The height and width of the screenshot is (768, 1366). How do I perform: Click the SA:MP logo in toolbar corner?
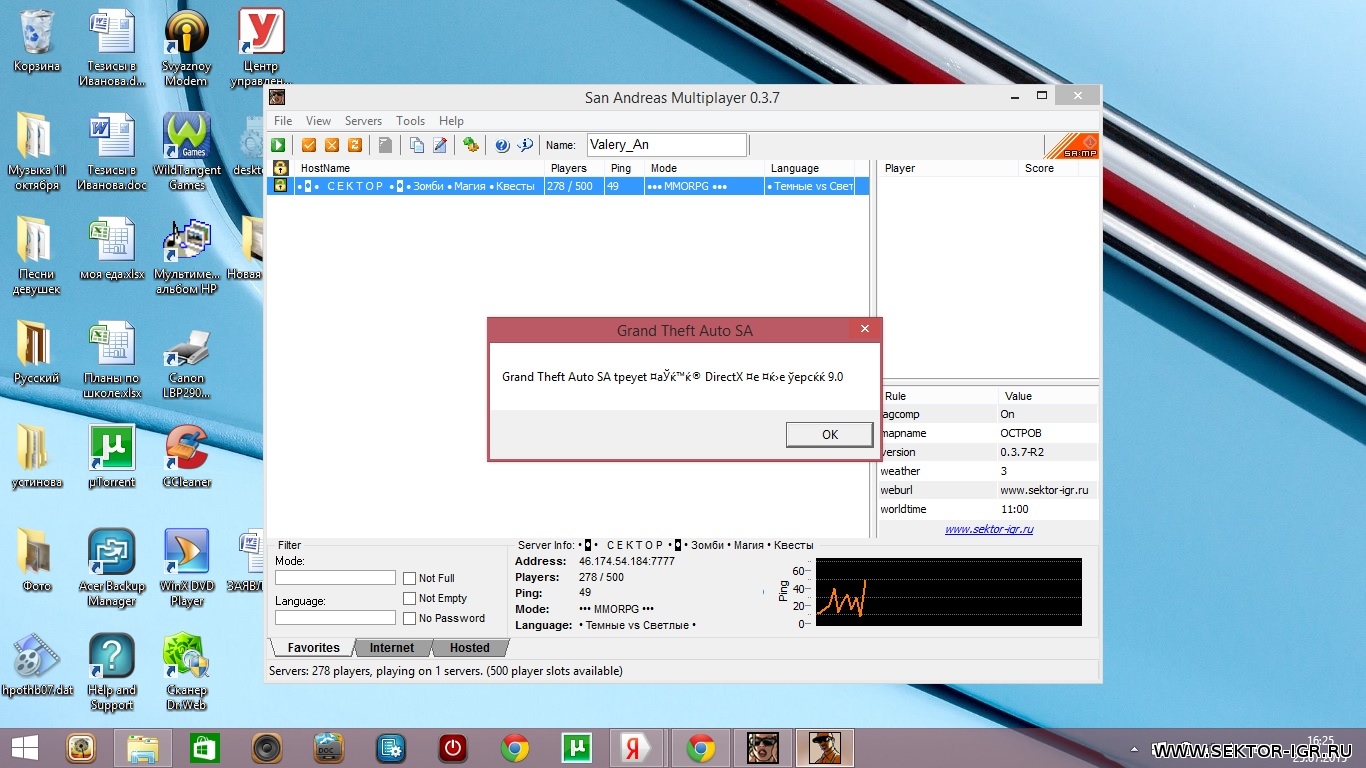click(x=1072, y=146)
